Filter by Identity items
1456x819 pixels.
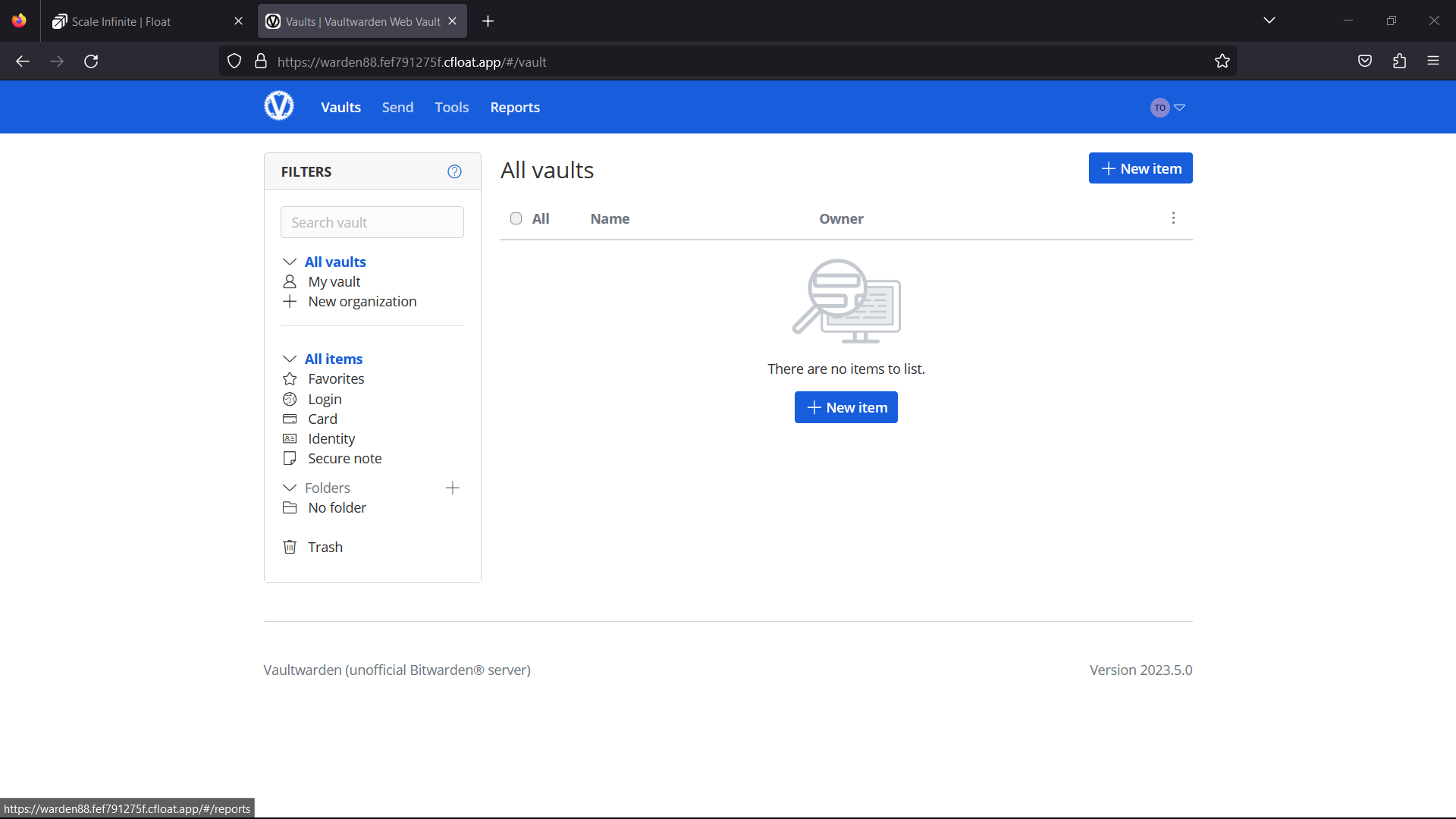(331, 438)
